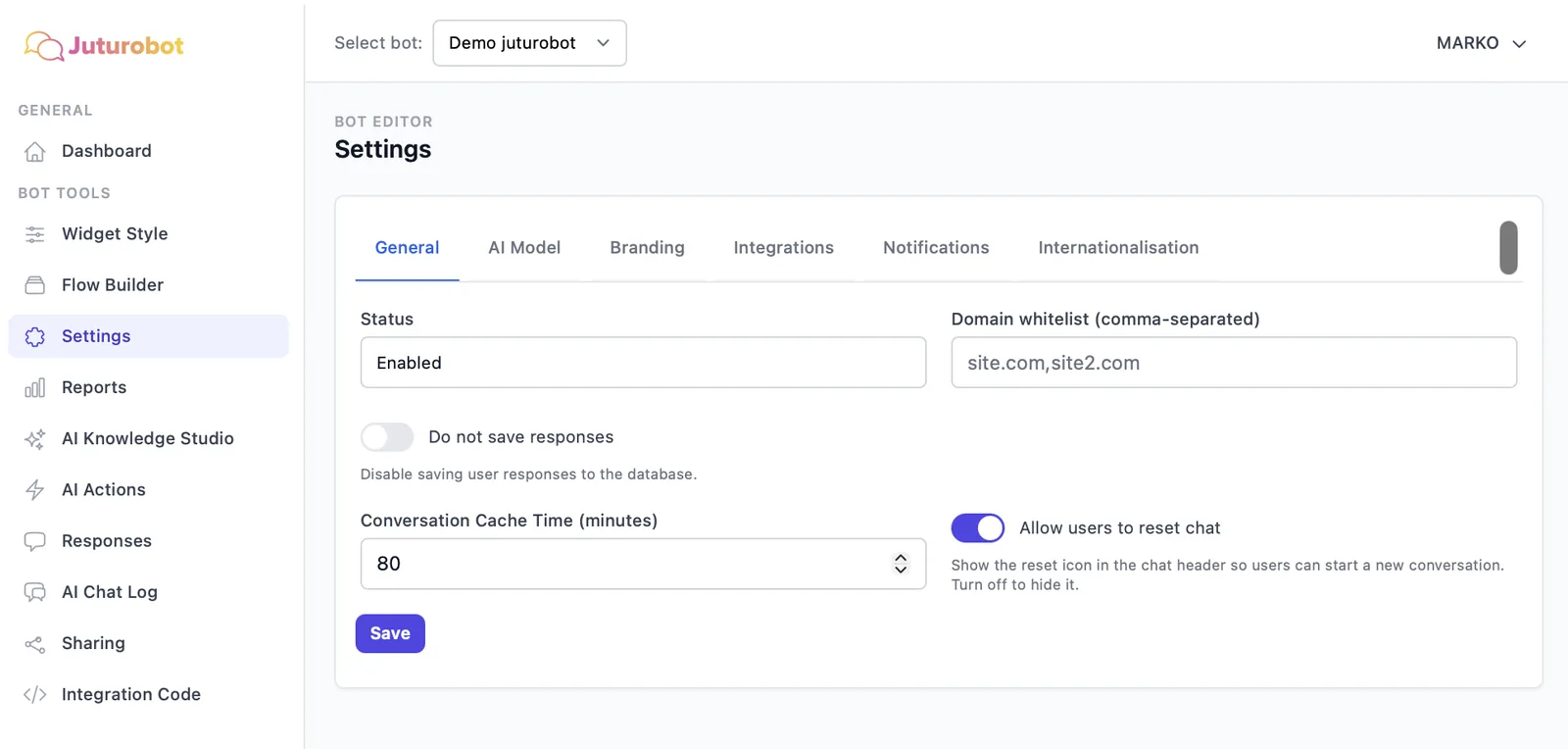Open Sharing in the sidebar

point(149,644)
